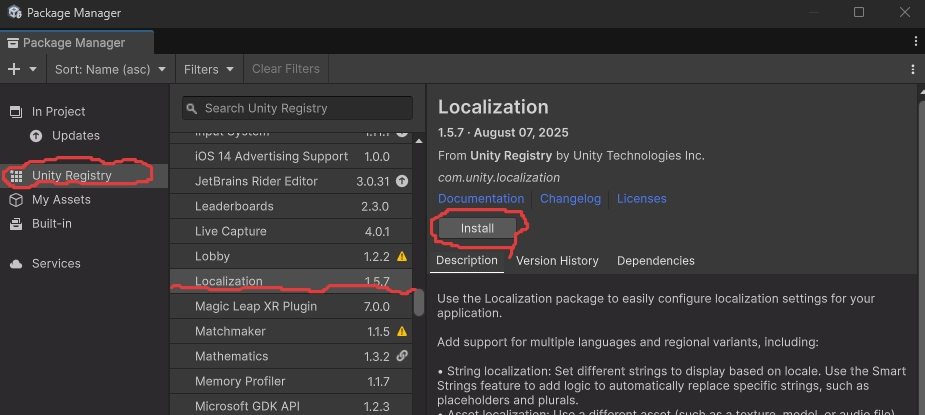This screenshot has width=925, height=415.
Task: Select In Project in the sidebar
Action: (84, 112)
